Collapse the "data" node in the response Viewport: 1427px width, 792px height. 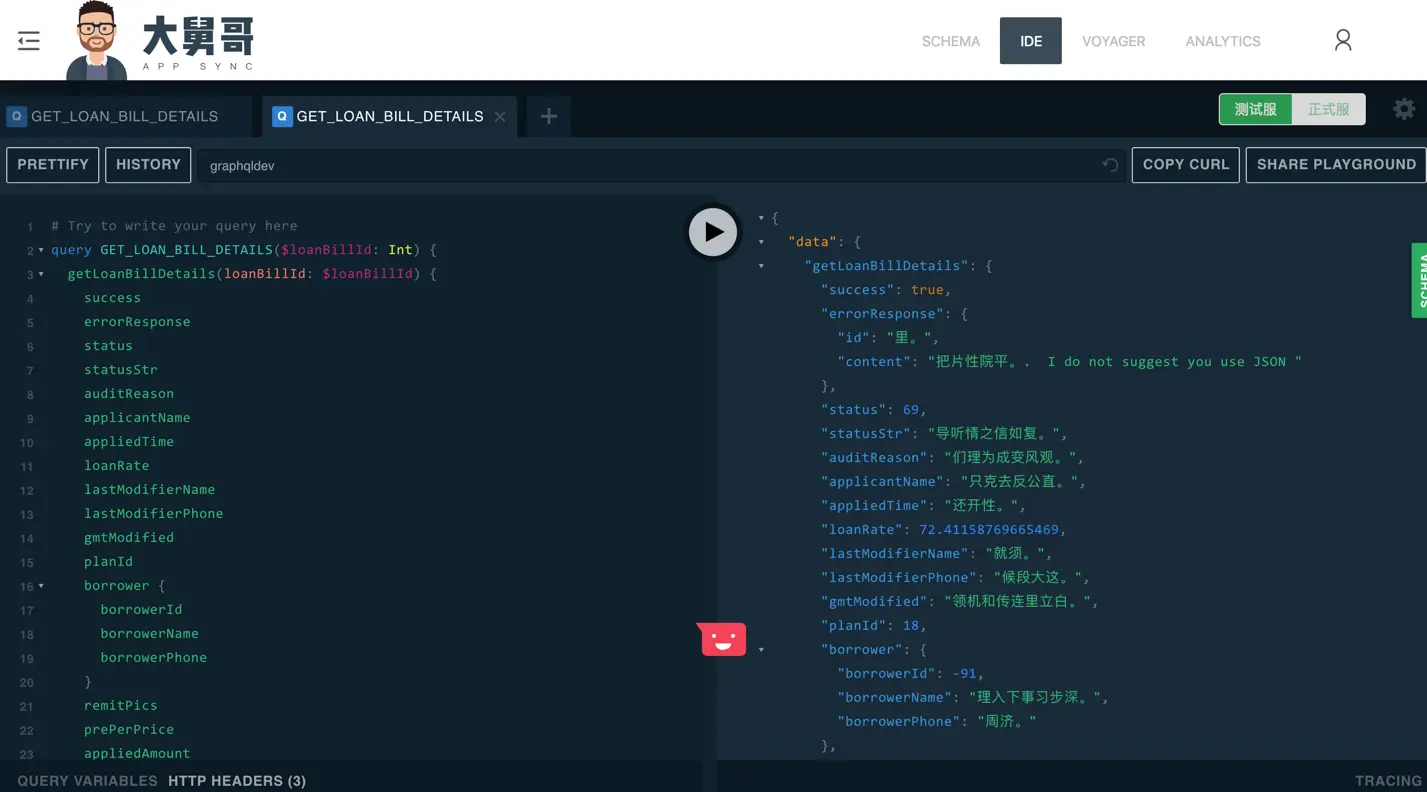pos(761,242)
